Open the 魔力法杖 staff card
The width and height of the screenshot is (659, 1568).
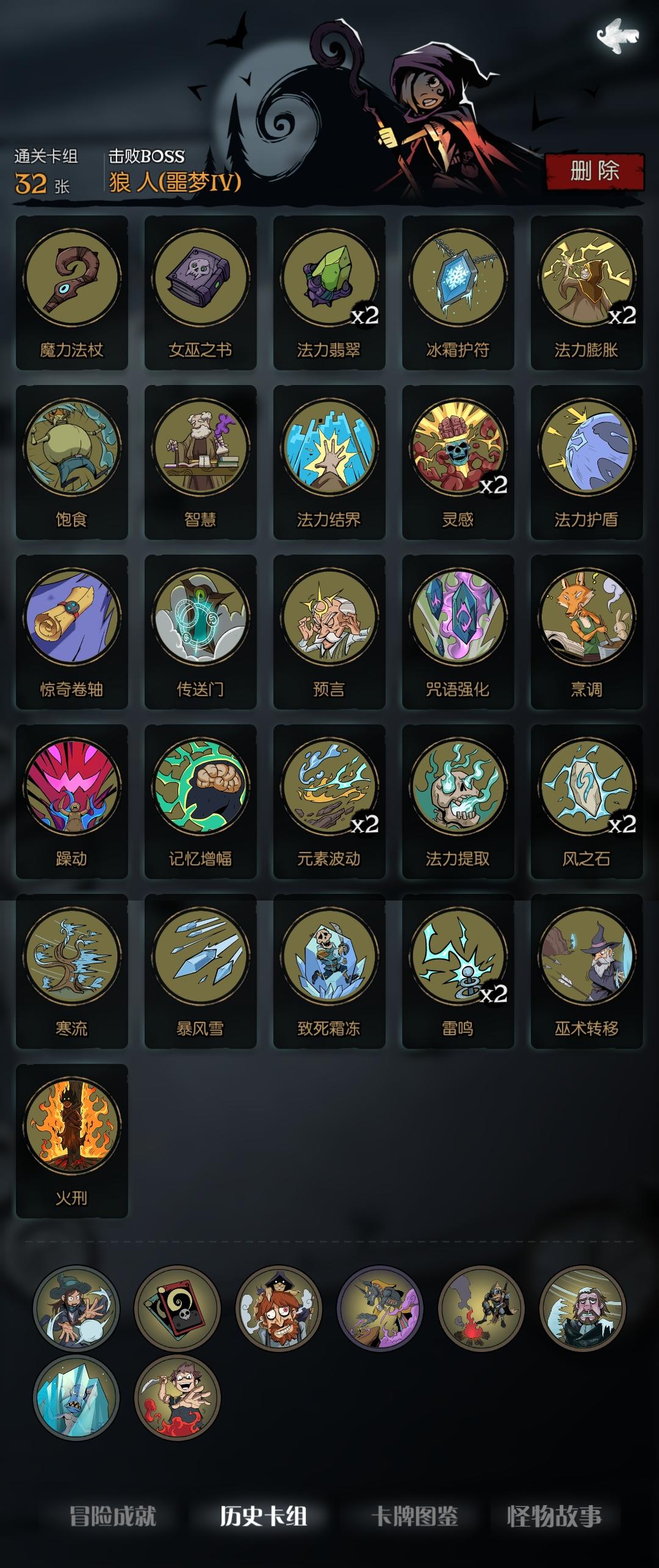(x=72, y=293)
